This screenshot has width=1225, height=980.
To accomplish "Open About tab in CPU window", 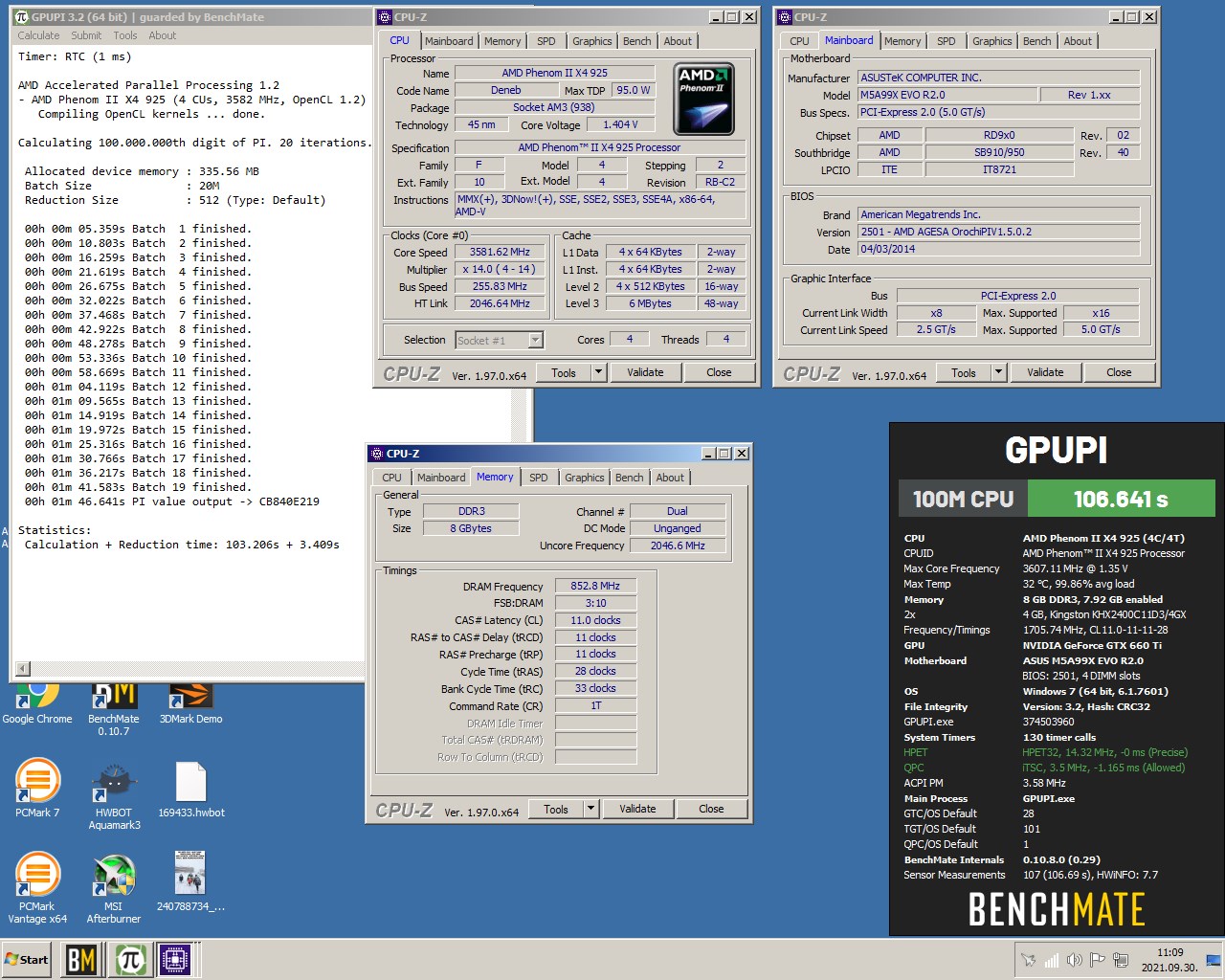I will (678, 41).
